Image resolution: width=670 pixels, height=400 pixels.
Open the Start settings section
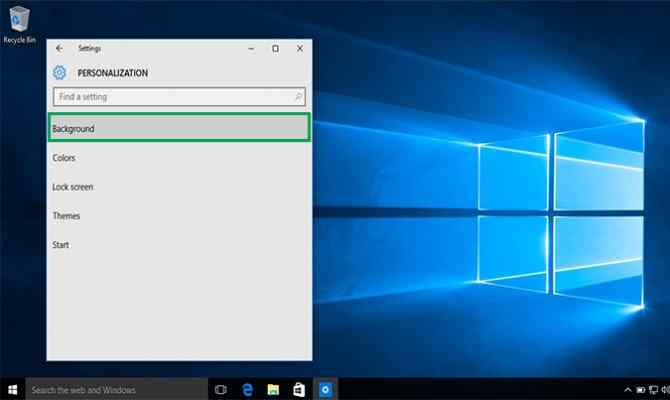pyautogui.click(x=60, y=245)
